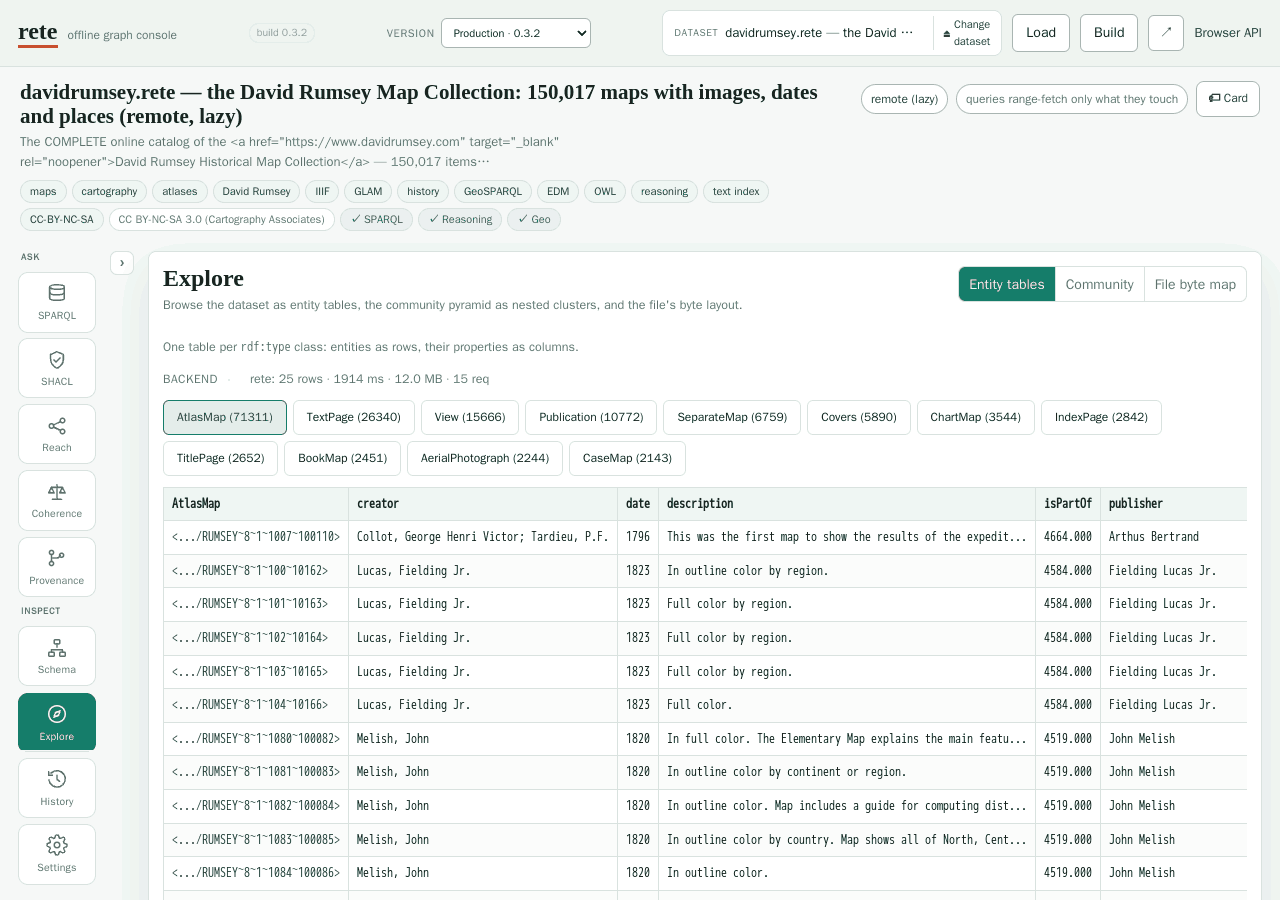Image resolution: width=1280 pixels, height=900 pixels.
Task: Show the CaseMap (2143) table
Action: [627, 458]
